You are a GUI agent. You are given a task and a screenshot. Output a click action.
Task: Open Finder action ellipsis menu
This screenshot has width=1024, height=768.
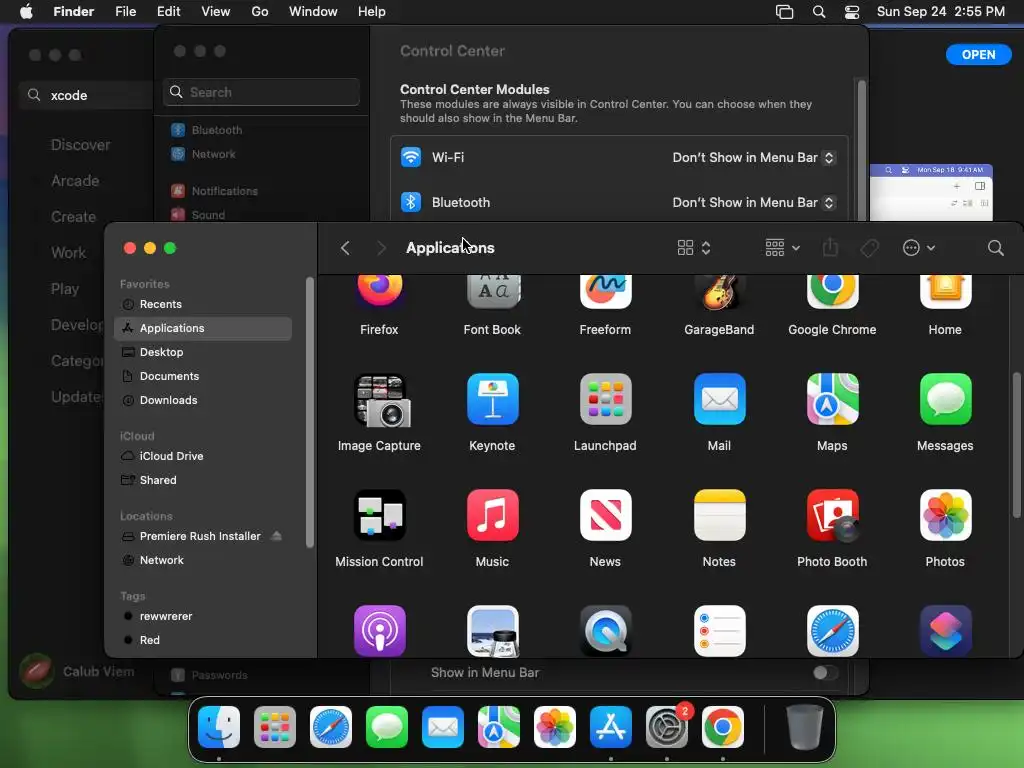point(919,248)
